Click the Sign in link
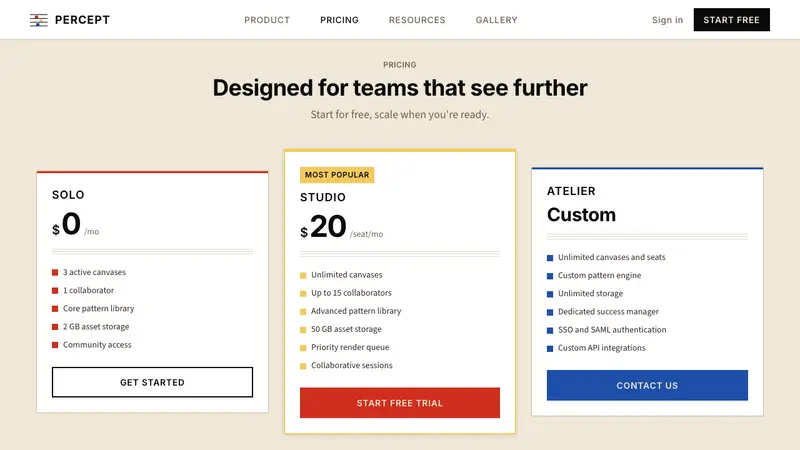 point(667,20)
